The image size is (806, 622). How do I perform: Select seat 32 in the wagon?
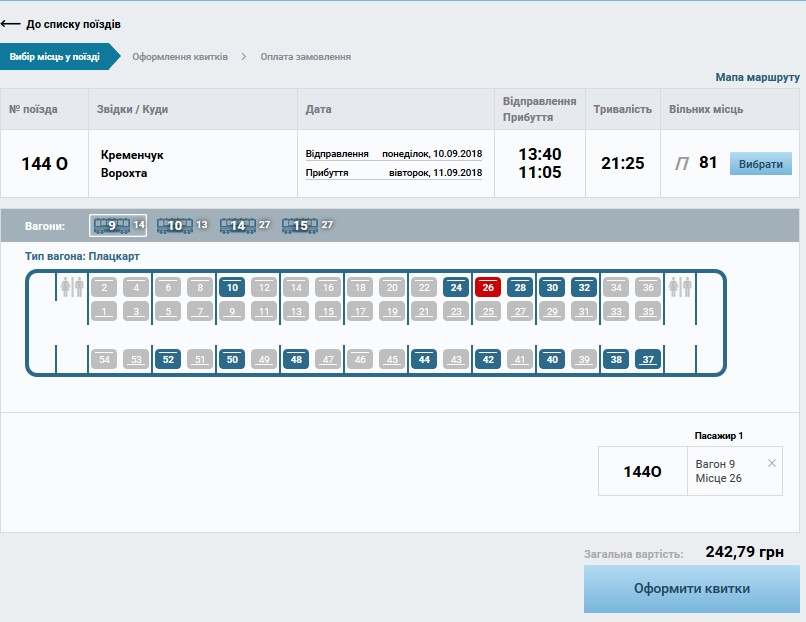click(584, 288)
